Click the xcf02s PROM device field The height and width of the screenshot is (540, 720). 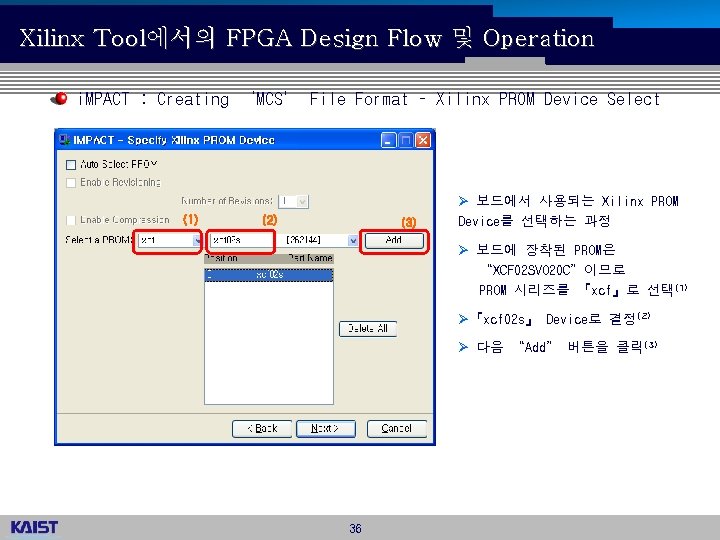pyautogui.click(x=241, y=240)
